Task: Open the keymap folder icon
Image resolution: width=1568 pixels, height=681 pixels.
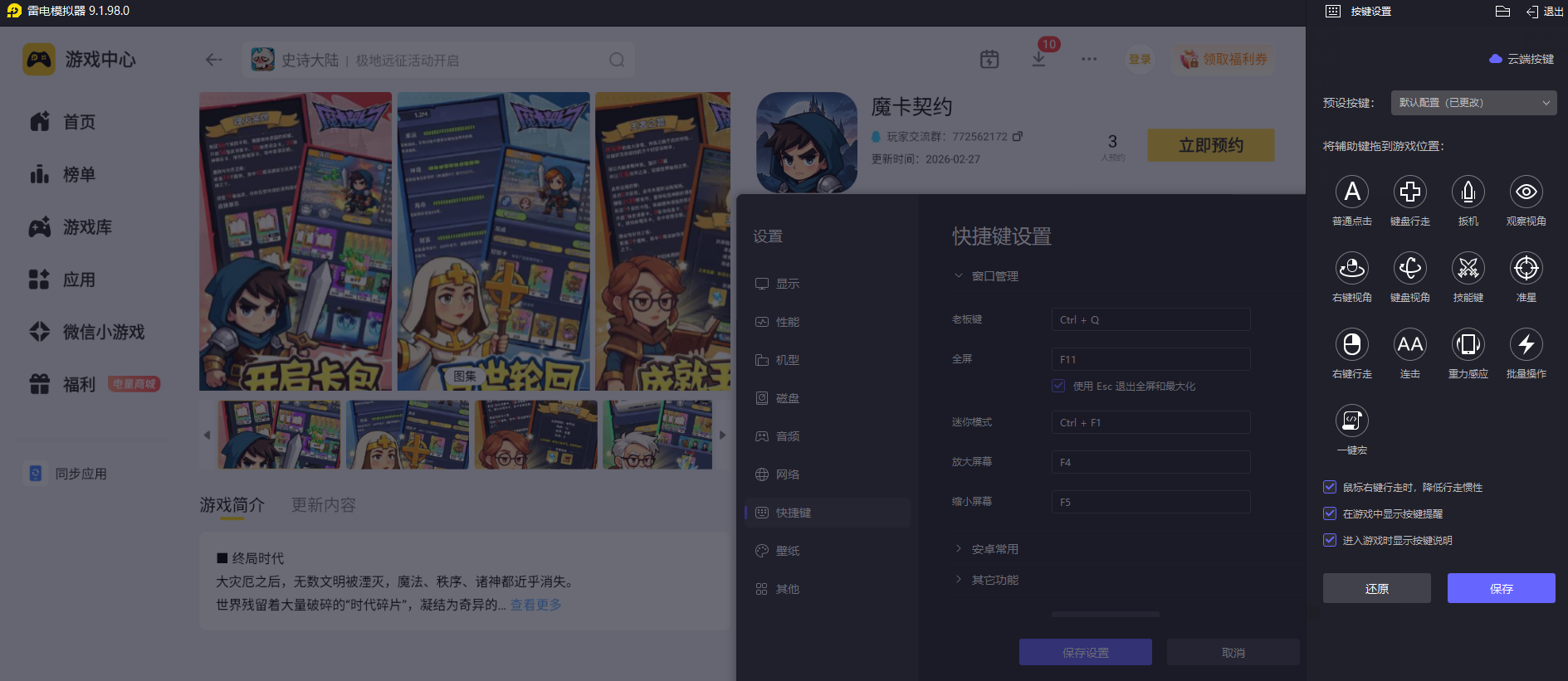Action: click(1502, 12)
